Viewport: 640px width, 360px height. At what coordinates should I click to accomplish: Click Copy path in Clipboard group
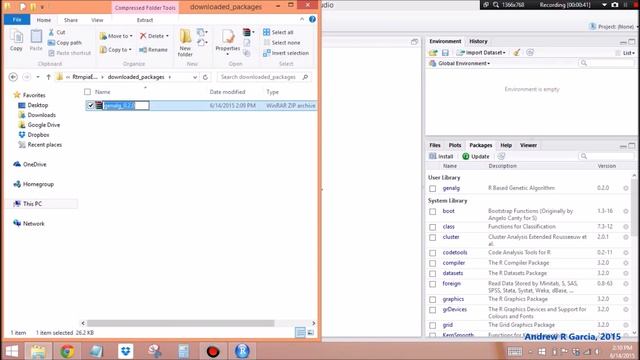65,42
